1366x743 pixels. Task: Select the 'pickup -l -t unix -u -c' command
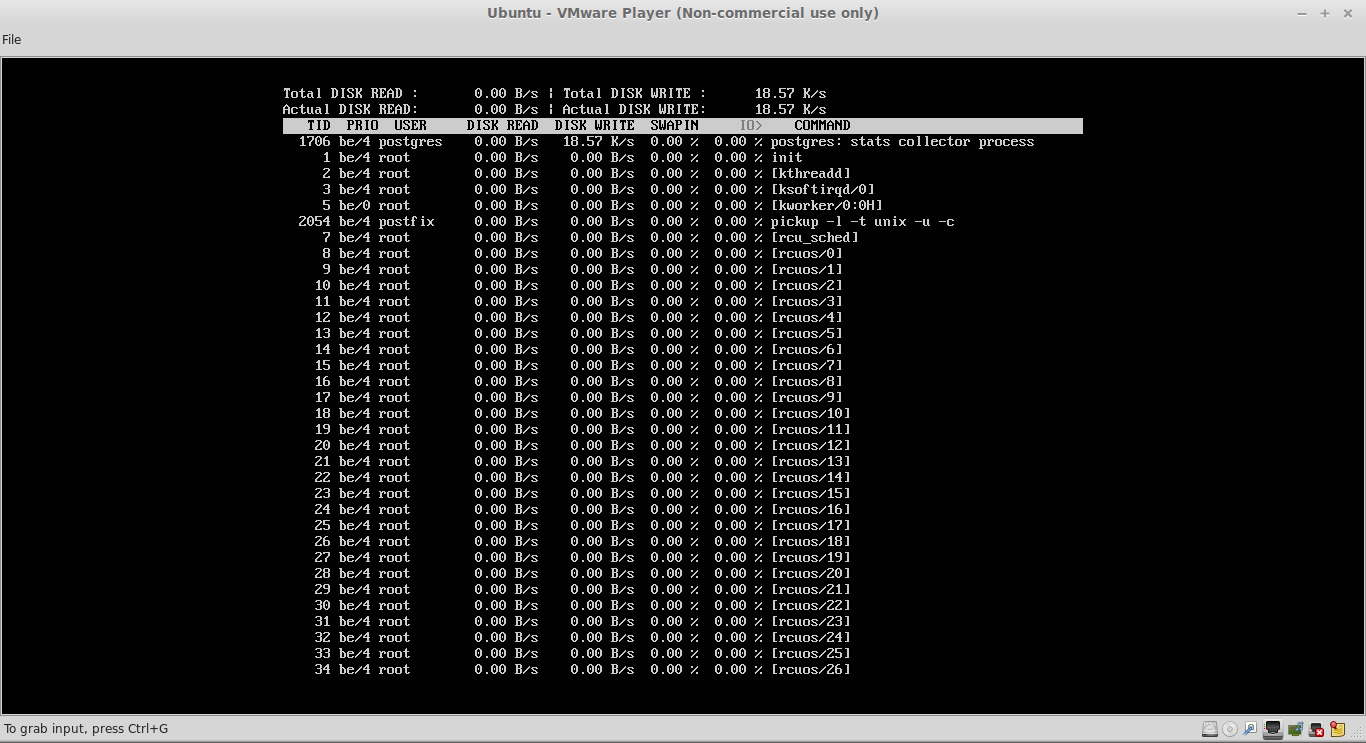pos(863,222)
